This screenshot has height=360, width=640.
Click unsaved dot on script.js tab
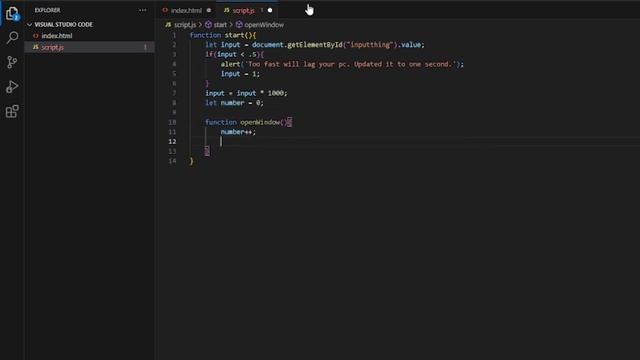pos(270,10)
